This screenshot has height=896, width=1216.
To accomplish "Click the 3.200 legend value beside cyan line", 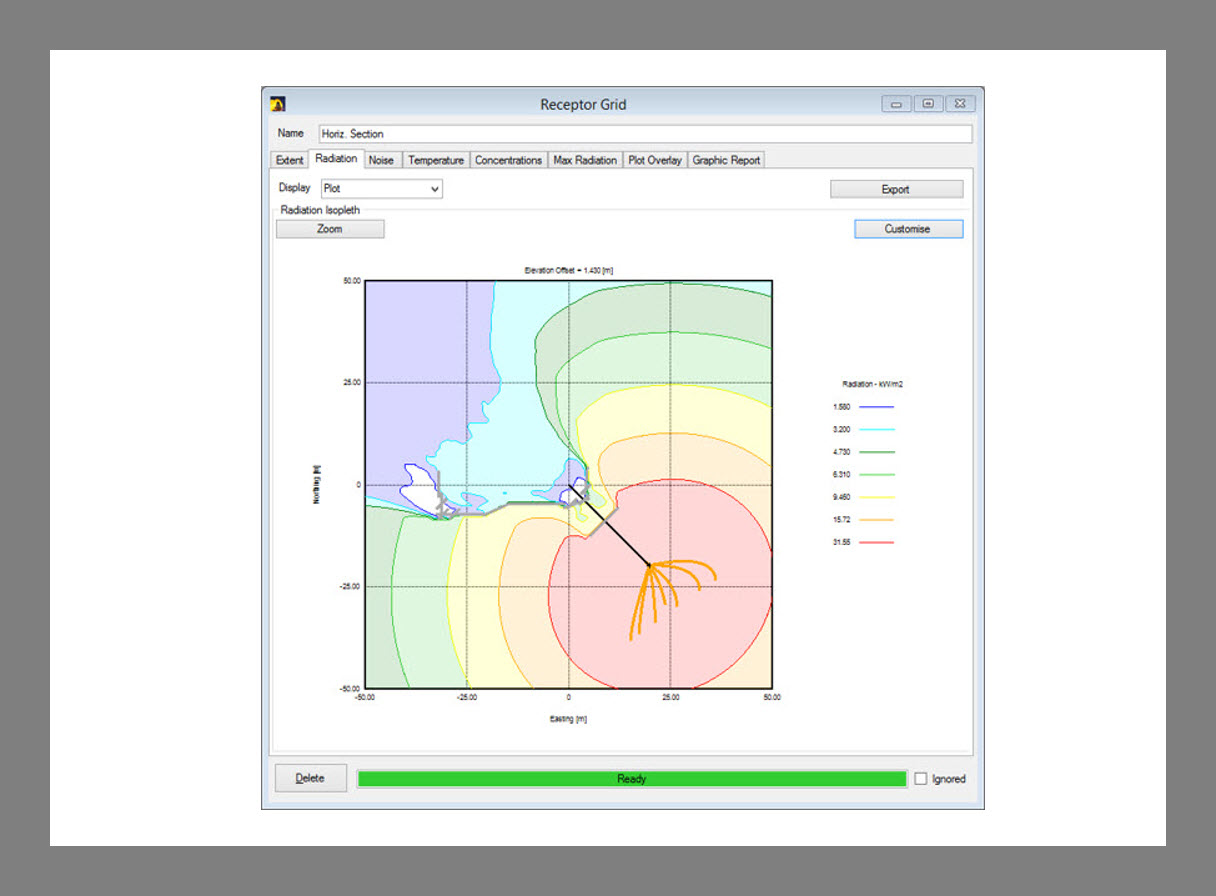I will pyautogui.click(x=841, y=430).
